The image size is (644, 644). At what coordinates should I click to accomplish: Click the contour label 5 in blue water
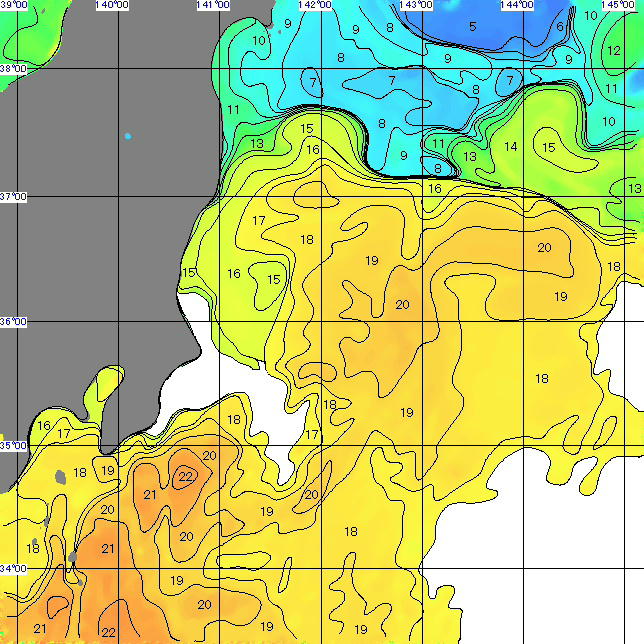[472, 26]
